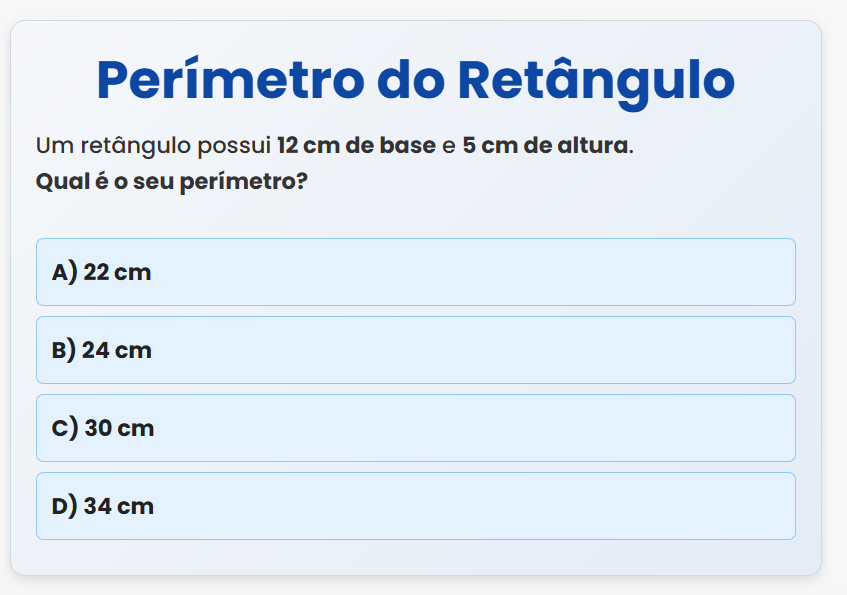Click the "Perímetro do Retângulo" heading

click(415, 80)
